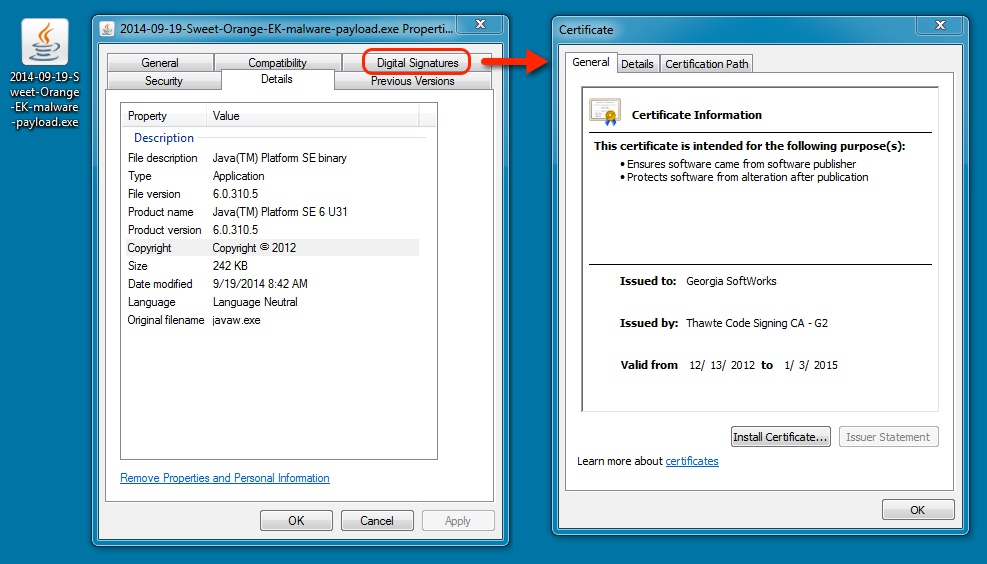The image size is (987, 564).
Task: Click the disabled Issuer Statement button
Action: point(888,437)
